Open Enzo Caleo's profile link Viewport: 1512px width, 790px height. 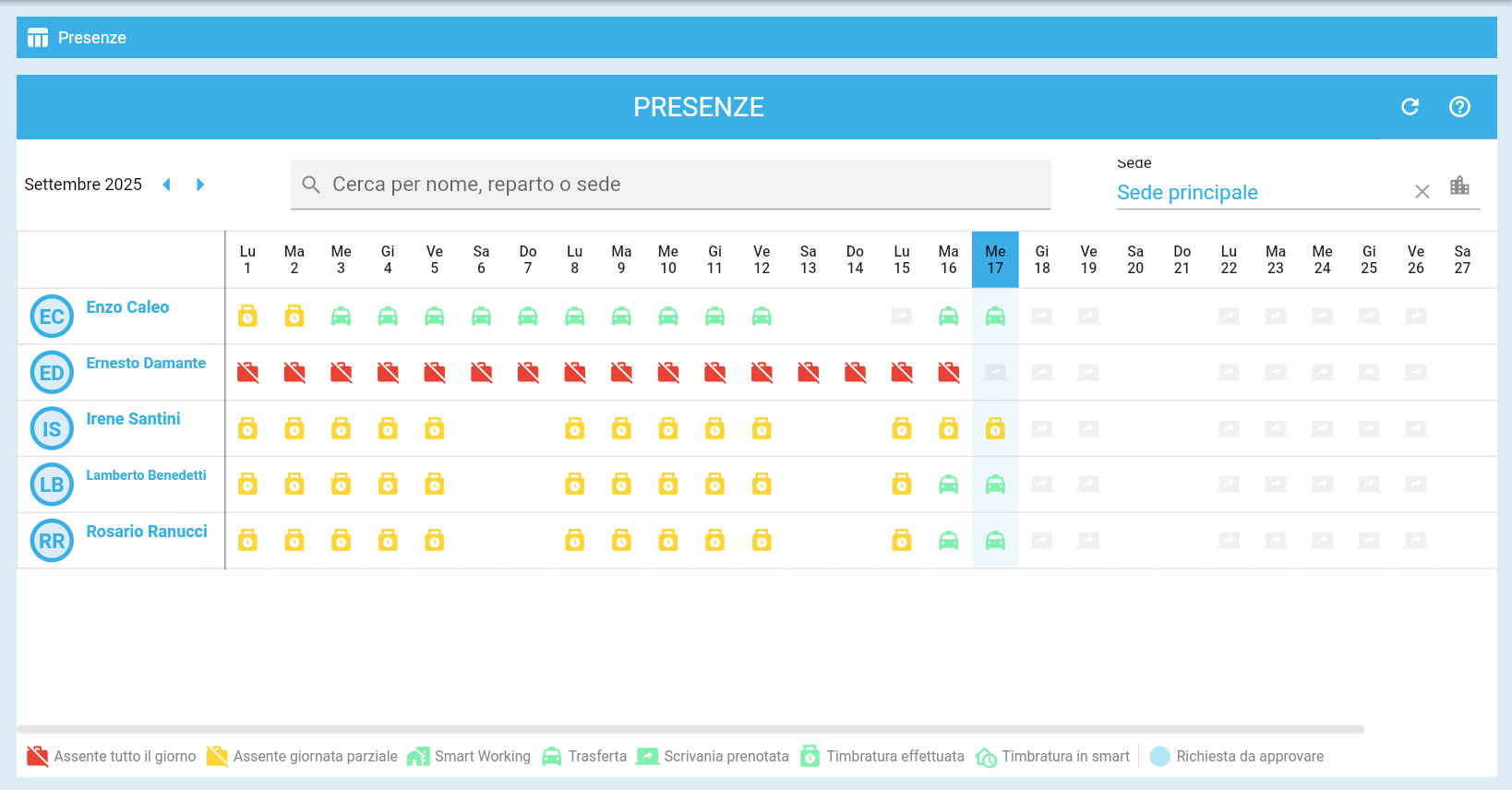[127, 307]
